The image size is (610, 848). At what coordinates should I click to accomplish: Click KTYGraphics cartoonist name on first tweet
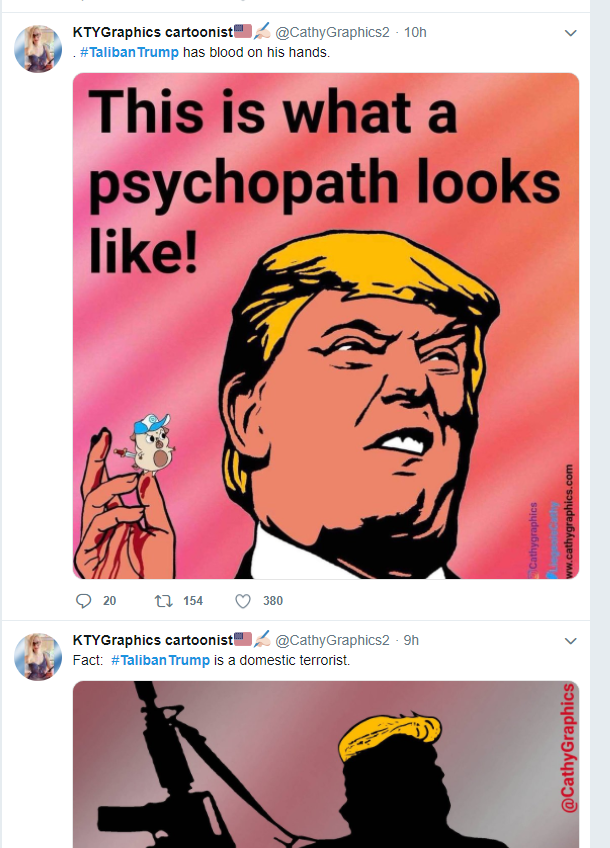click(153, 32)
